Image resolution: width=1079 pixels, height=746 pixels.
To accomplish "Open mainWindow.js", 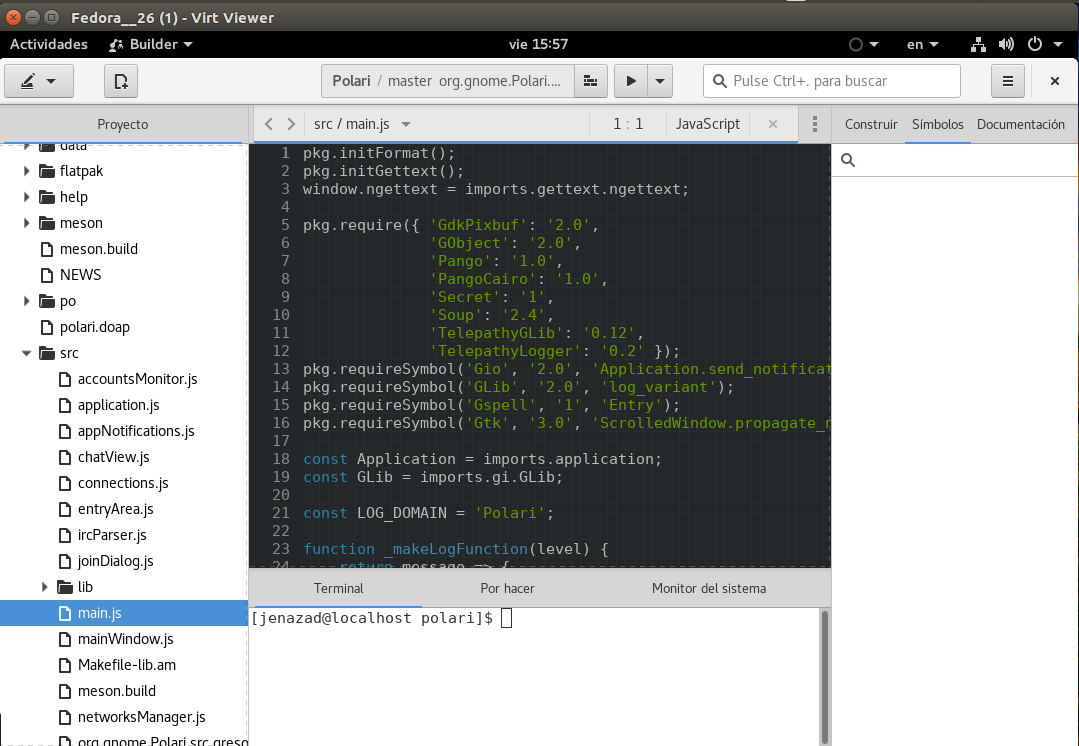I will pyautogui.click(x=125, y=639).
